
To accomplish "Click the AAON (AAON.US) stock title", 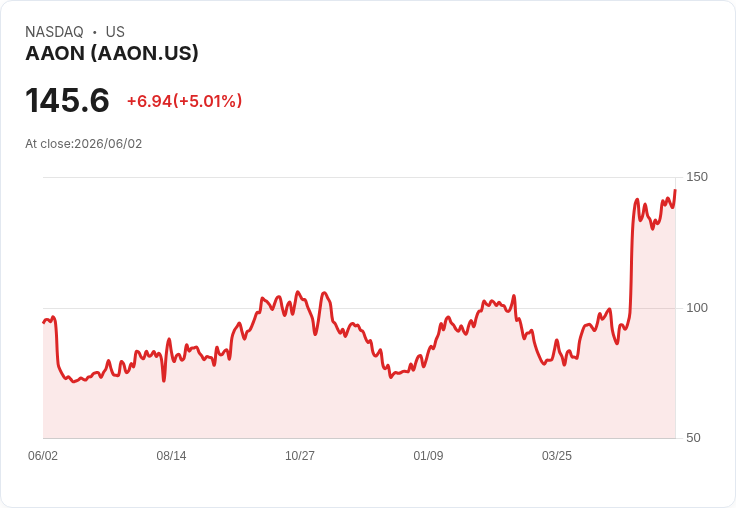I will pyautogui.click(x=112, y=53).
